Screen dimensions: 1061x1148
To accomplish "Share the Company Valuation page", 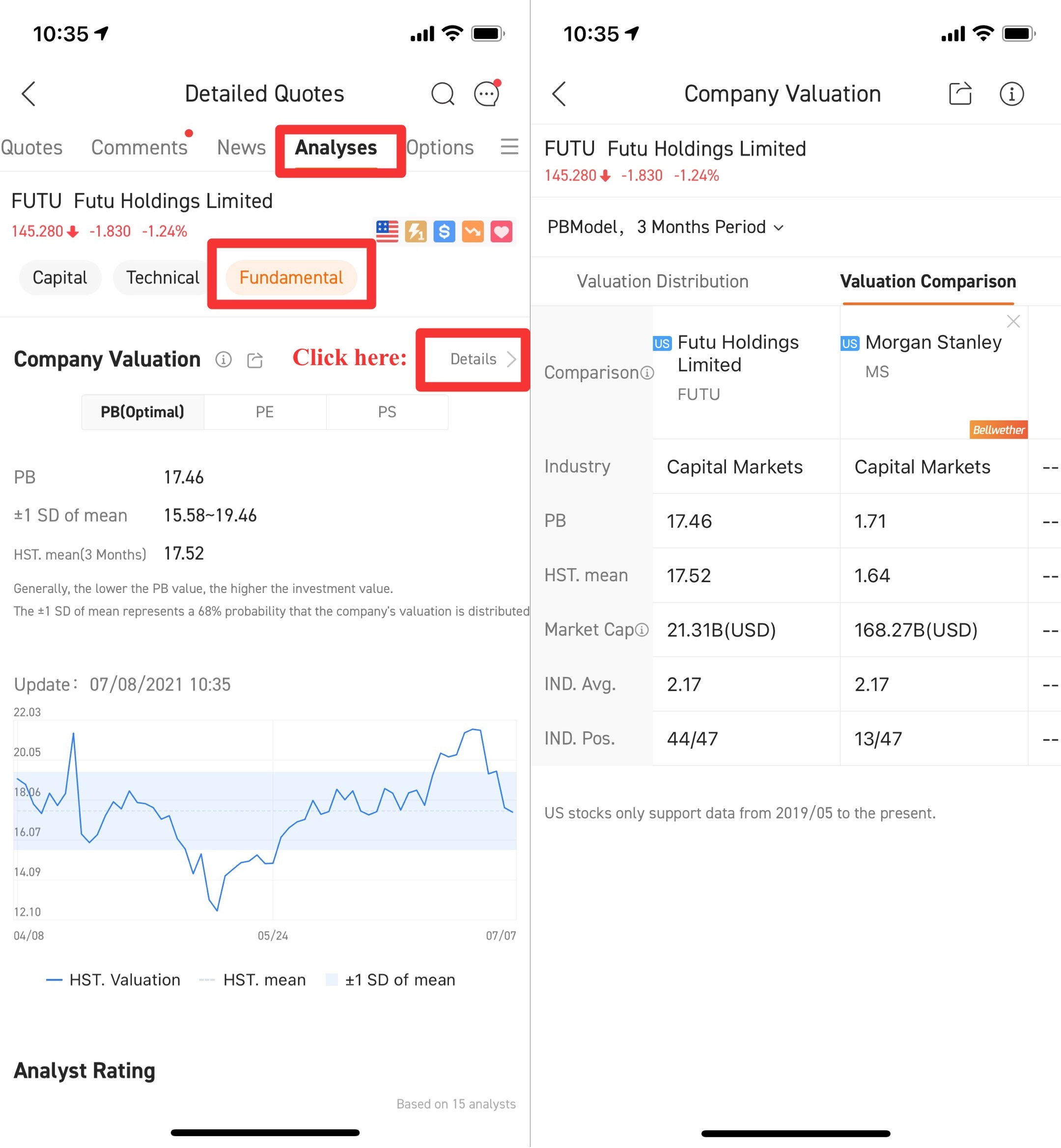I will [x=959, y=94].
